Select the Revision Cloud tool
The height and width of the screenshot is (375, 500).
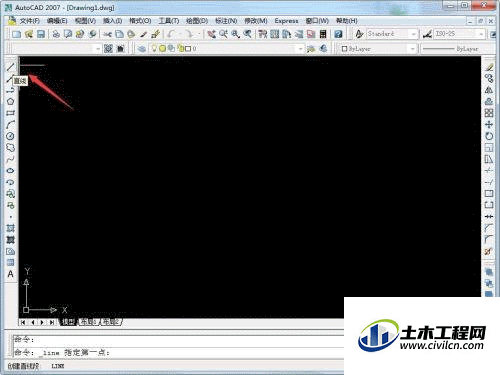pos(10,147)
